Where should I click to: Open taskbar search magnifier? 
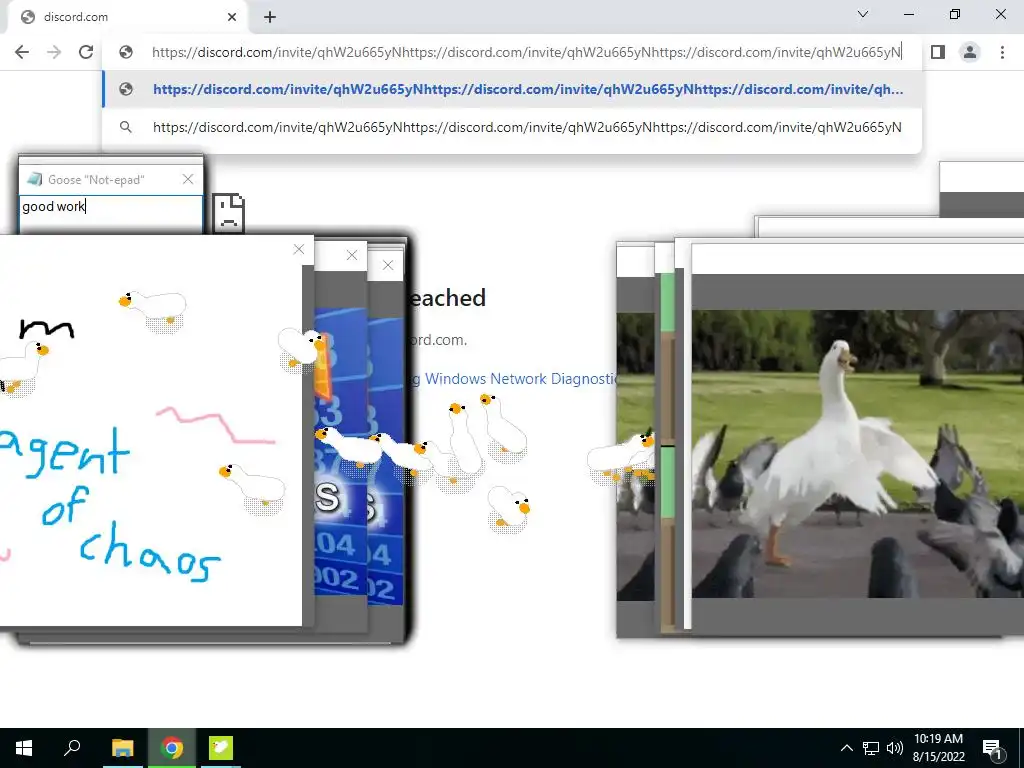pos(72,748)
